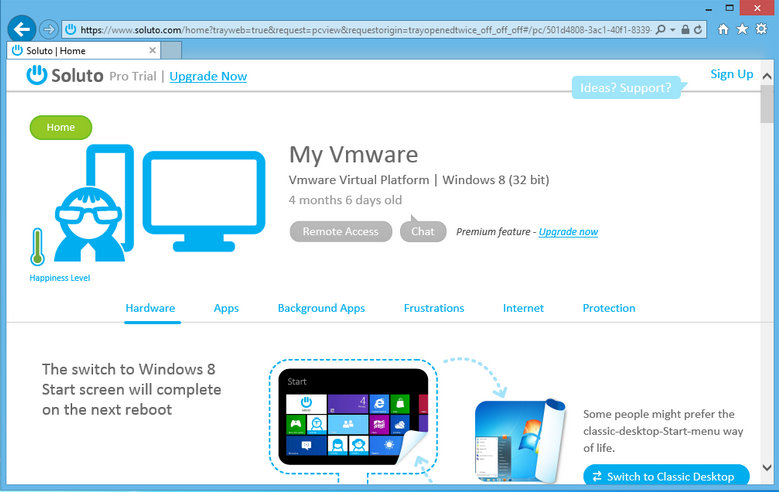Open Favorites star icon
The height and width of the screenshot is (492, 779).
[x=742, y=29]
